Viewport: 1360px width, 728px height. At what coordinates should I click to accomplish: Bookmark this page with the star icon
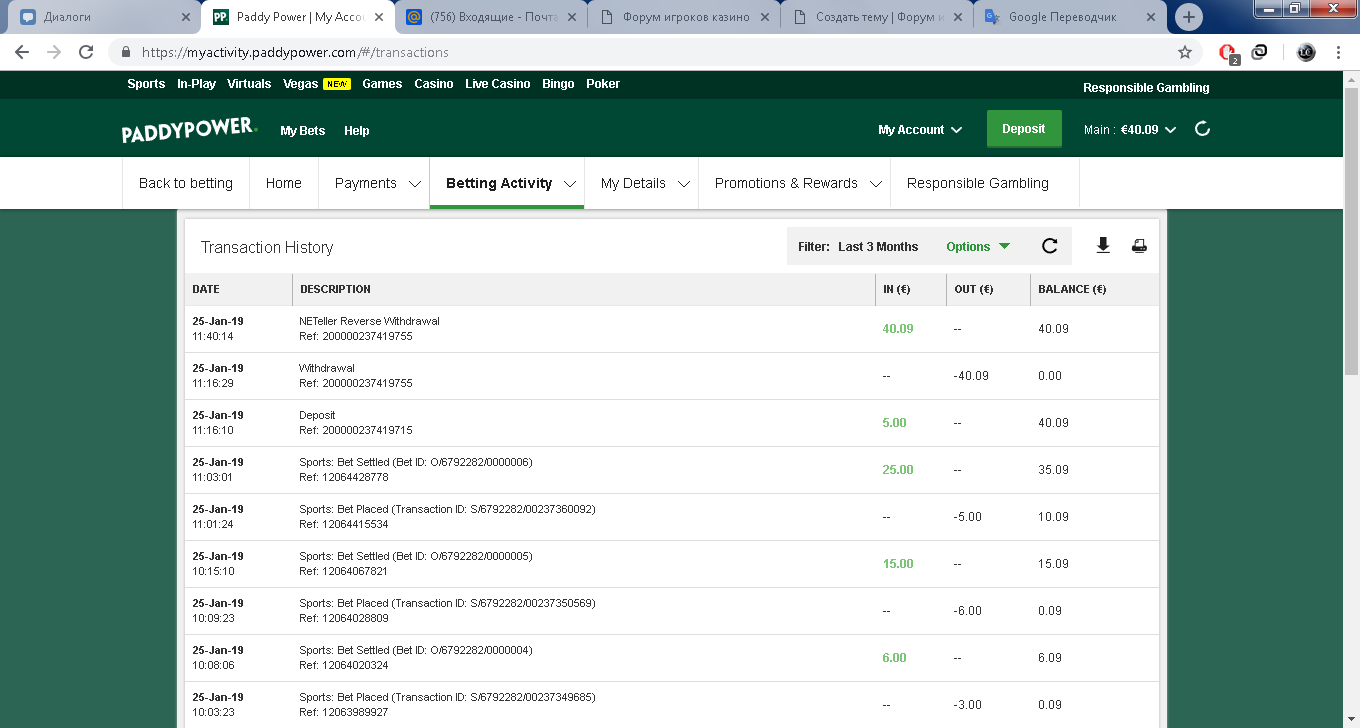pyautogui.click(x=1185, y=52)
